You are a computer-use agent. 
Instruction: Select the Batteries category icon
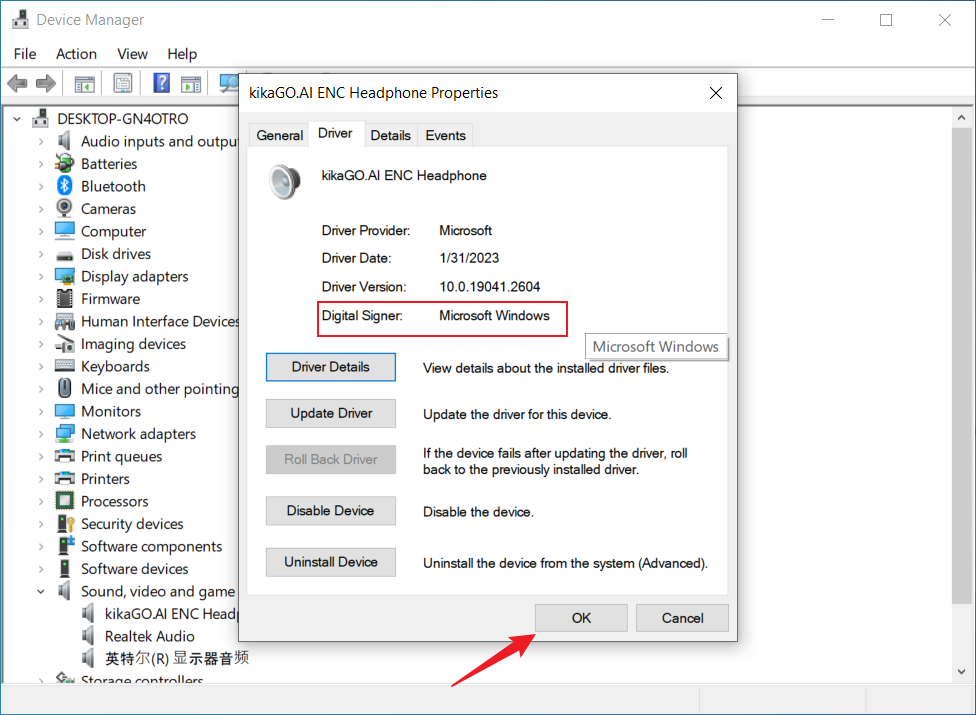click(64, 164)
